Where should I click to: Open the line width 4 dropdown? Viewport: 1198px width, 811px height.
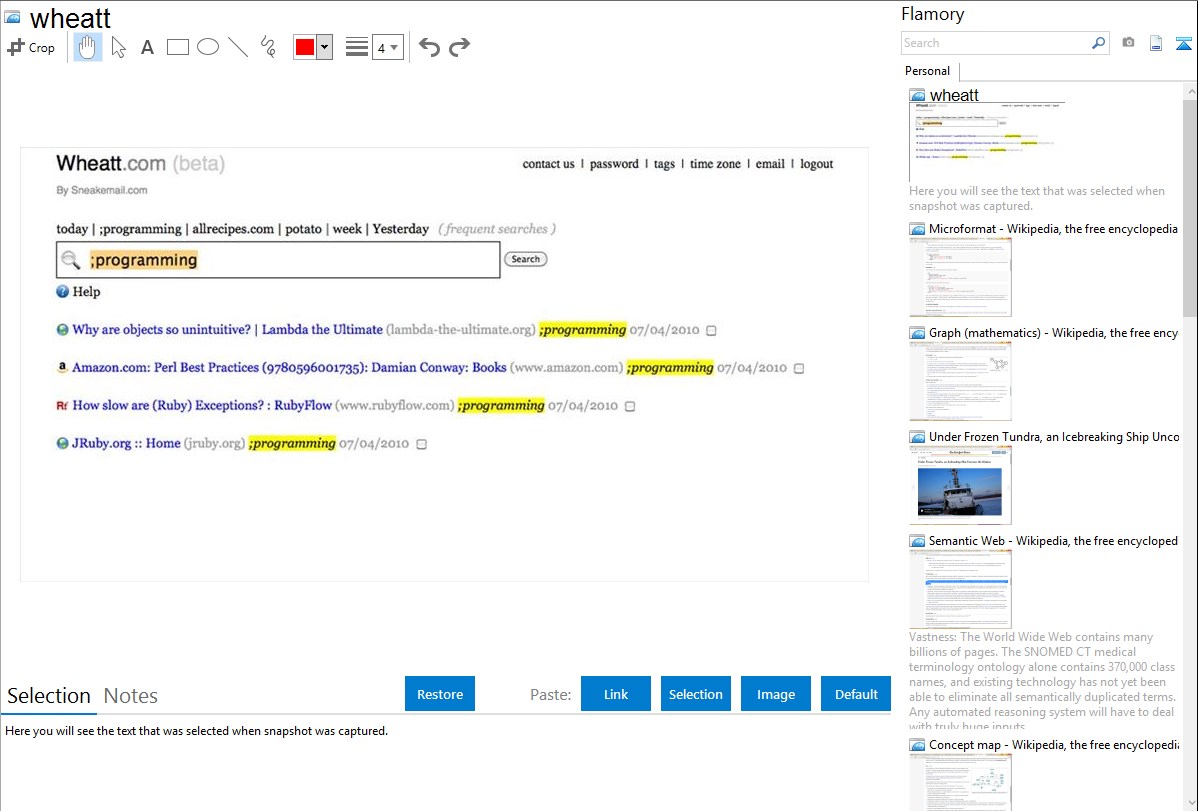[x=388, y=47]
